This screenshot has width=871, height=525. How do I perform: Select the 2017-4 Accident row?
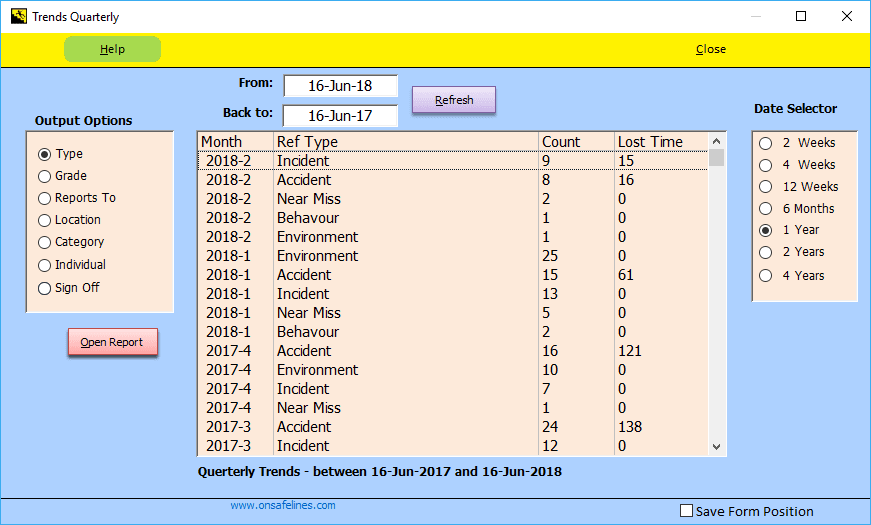[453, 351]
